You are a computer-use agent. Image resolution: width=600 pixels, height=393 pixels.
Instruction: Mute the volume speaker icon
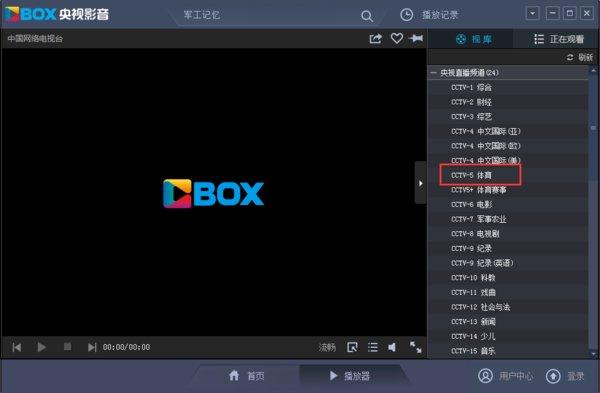tap(392, 347)
